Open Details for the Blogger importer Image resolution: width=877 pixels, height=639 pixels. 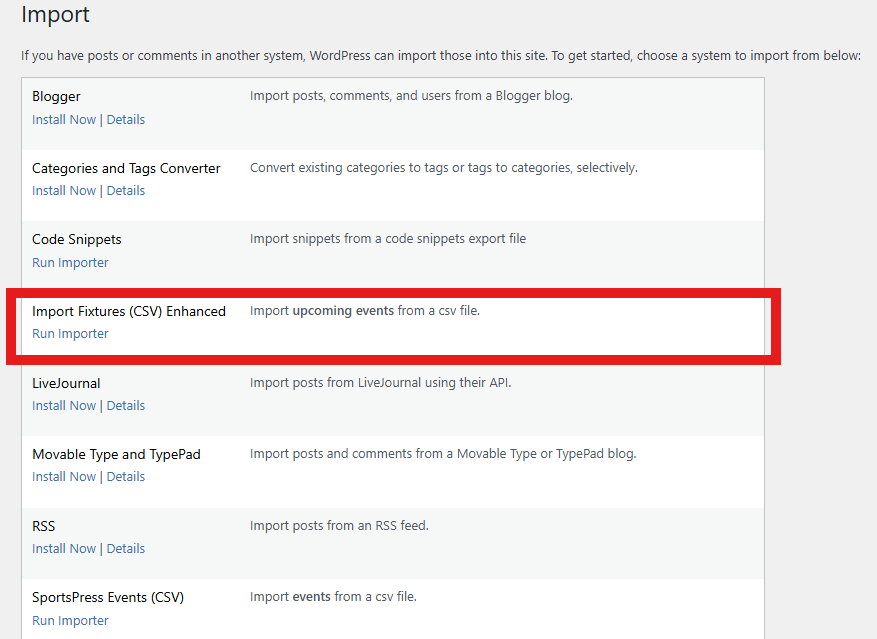[x=125, y=119]
